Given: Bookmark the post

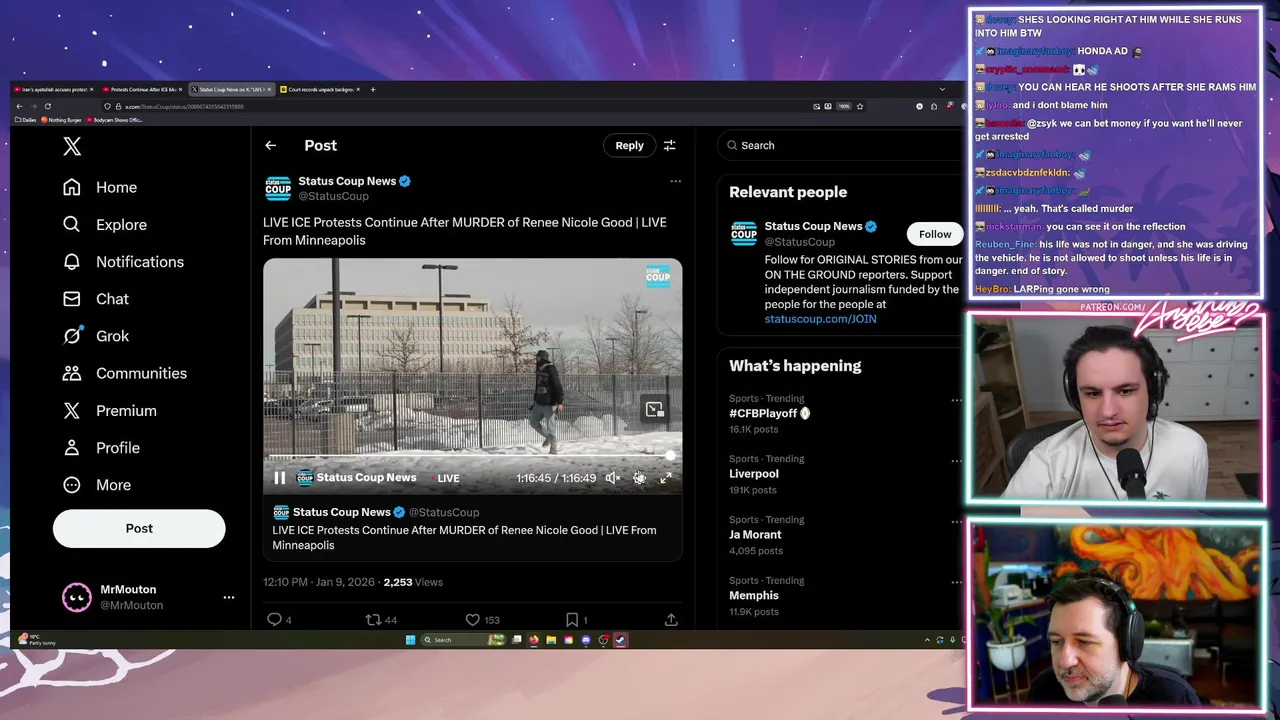Looking at the screenshot, I should 576,620.
